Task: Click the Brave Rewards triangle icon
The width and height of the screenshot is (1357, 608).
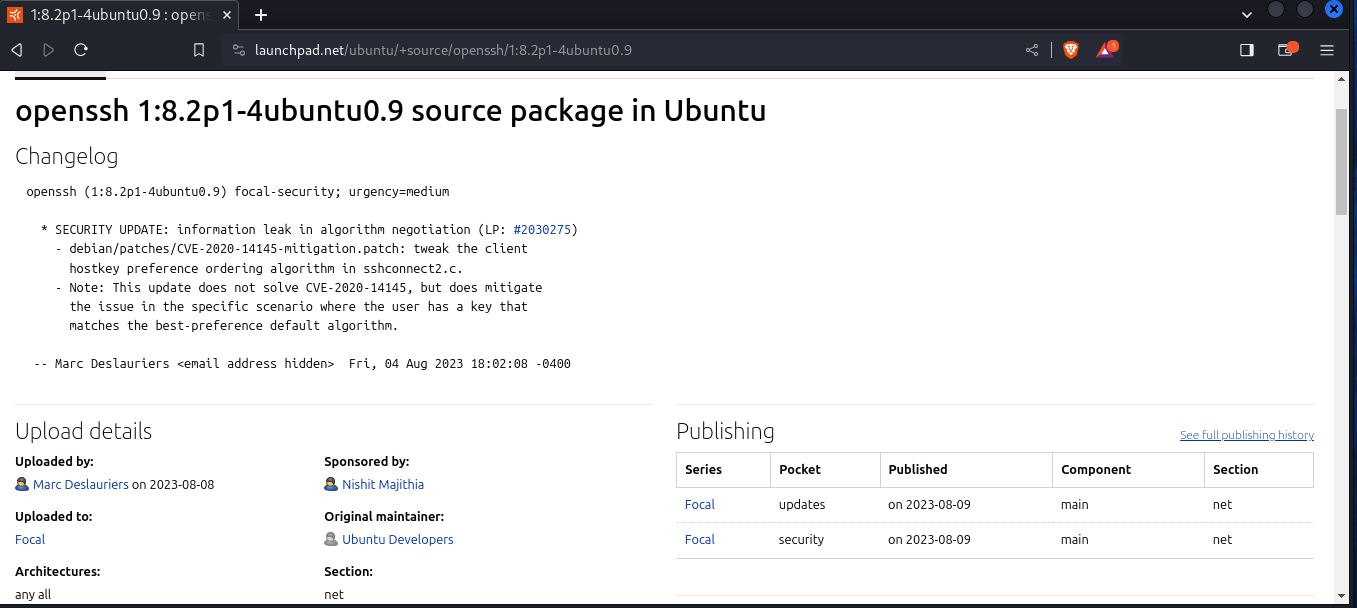Action: [x=1106, y=50]
